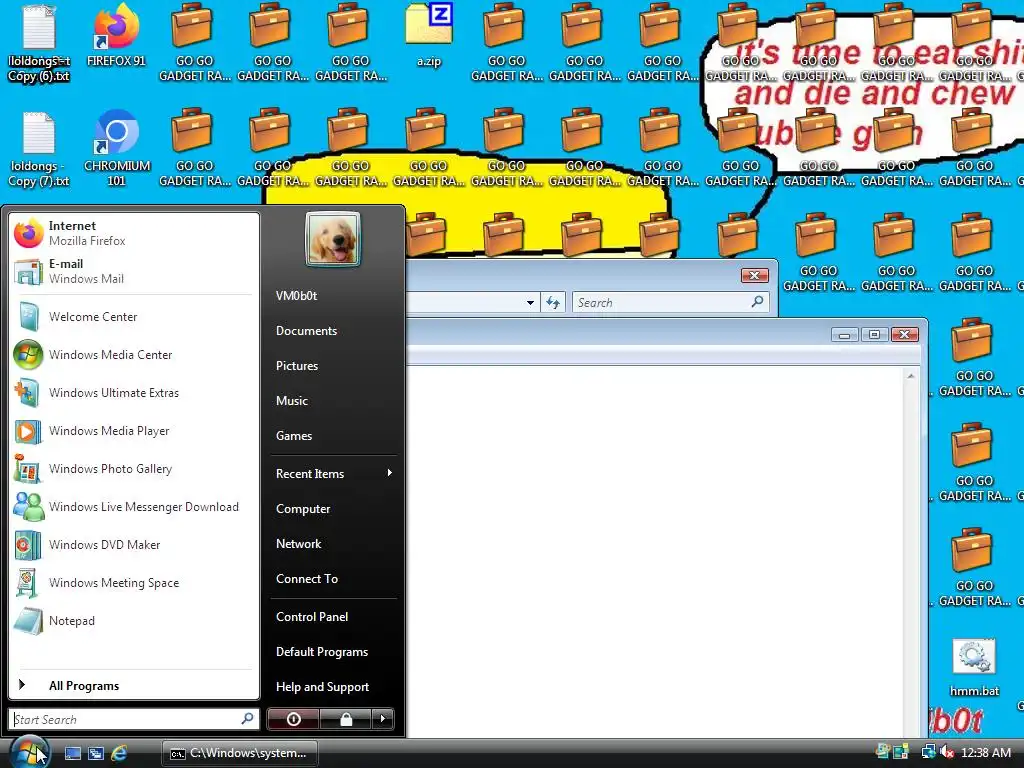Click Switch between windows quick launch icon
Viewport: 1024px width, 768px height.
[x=96, y=753]
